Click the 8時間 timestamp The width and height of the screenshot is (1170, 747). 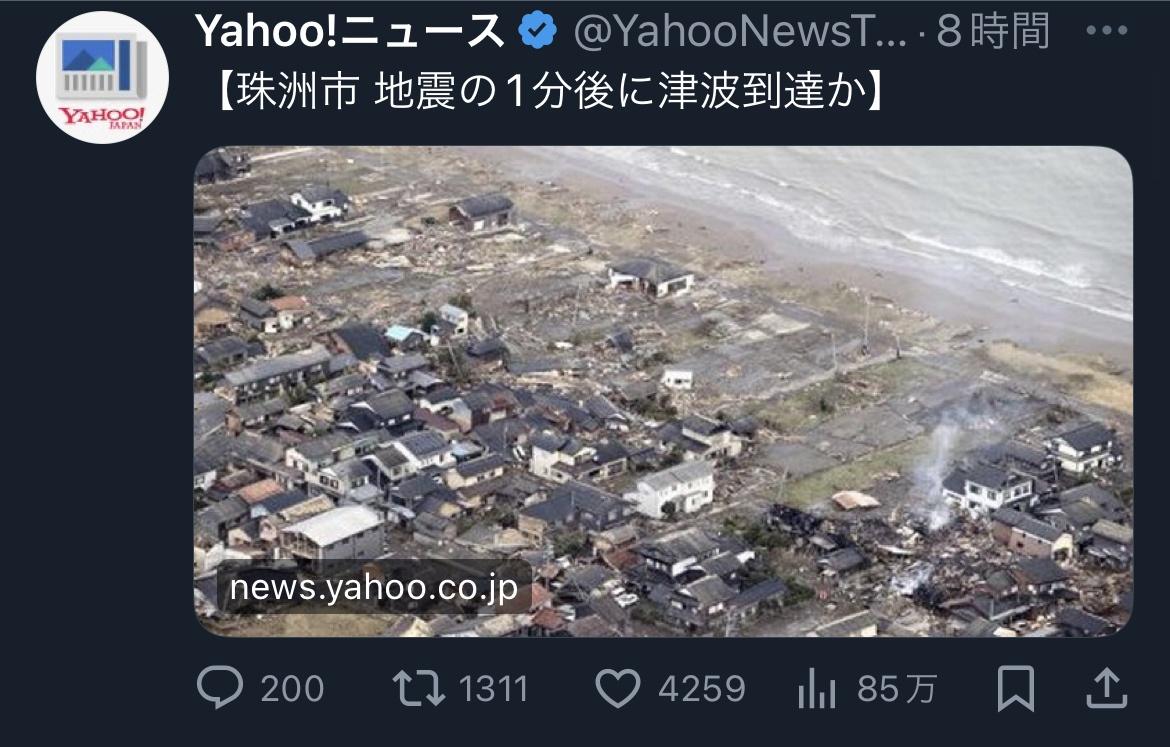tap(992, 31)
